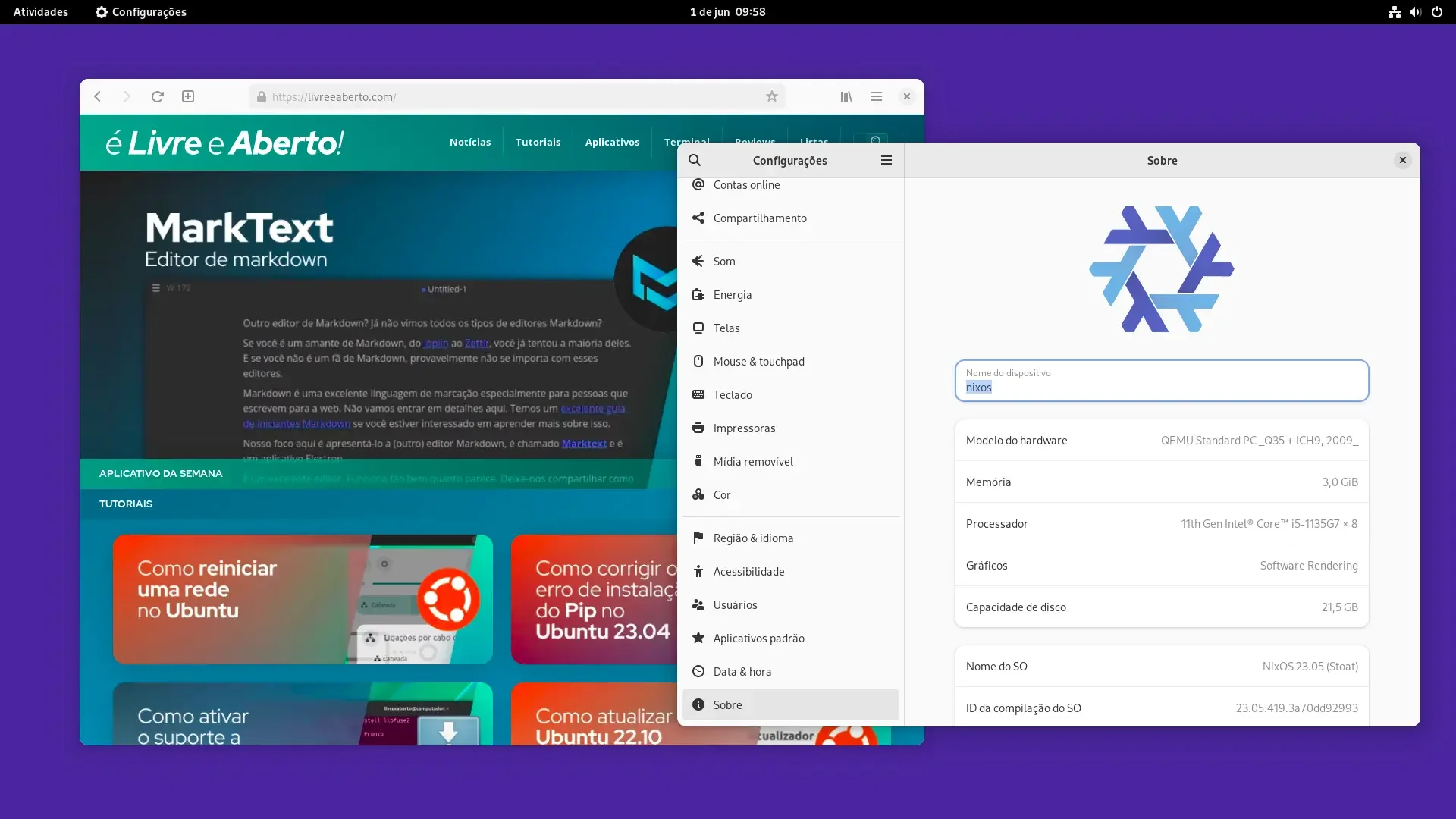Open Usuários settings
Viewport: 1456px width, 819px height.
pyautogui.click(x=790, y=605)
